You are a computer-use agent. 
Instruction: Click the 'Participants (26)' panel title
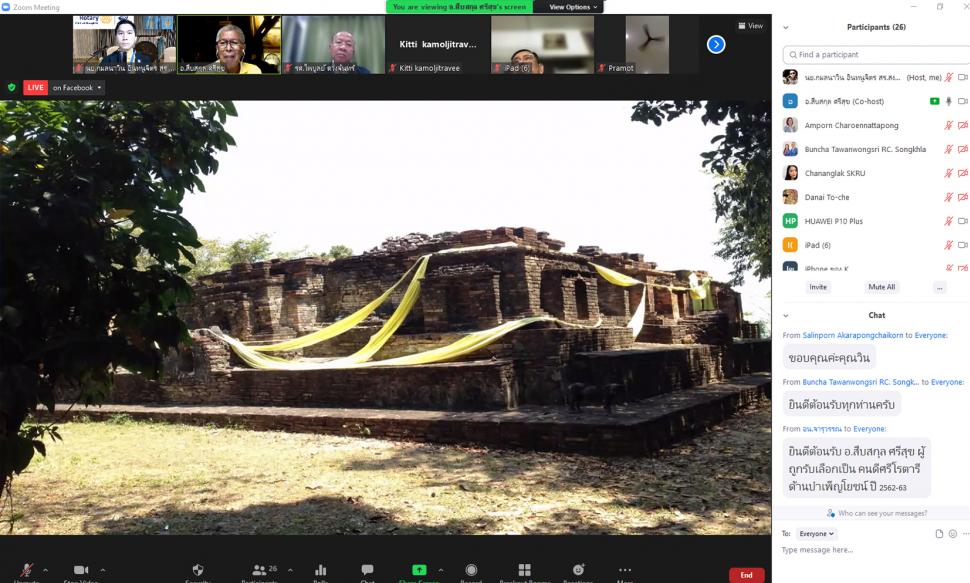point(876,27)
